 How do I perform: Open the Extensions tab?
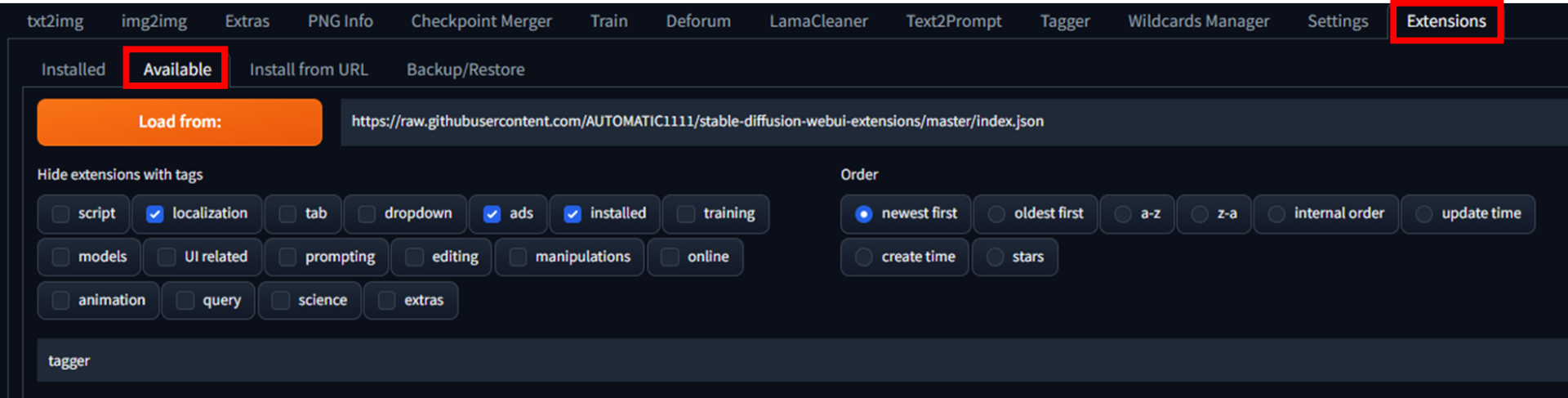(1445, 21)
